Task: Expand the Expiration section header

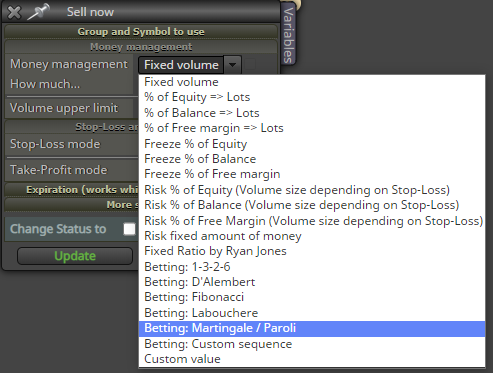Action: pos(72,190)
